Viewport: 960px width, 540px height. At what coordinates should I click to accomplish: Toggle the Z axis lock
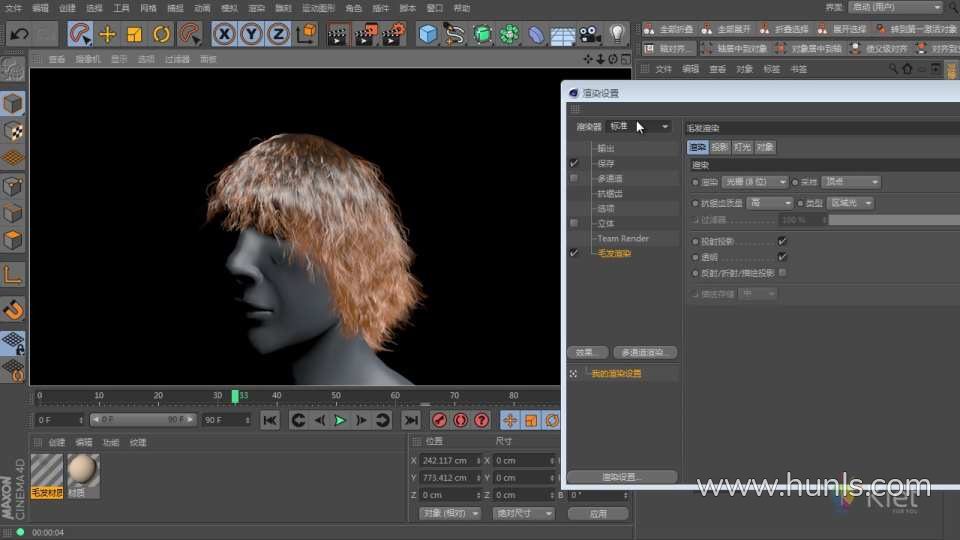(x=278, y=34)
